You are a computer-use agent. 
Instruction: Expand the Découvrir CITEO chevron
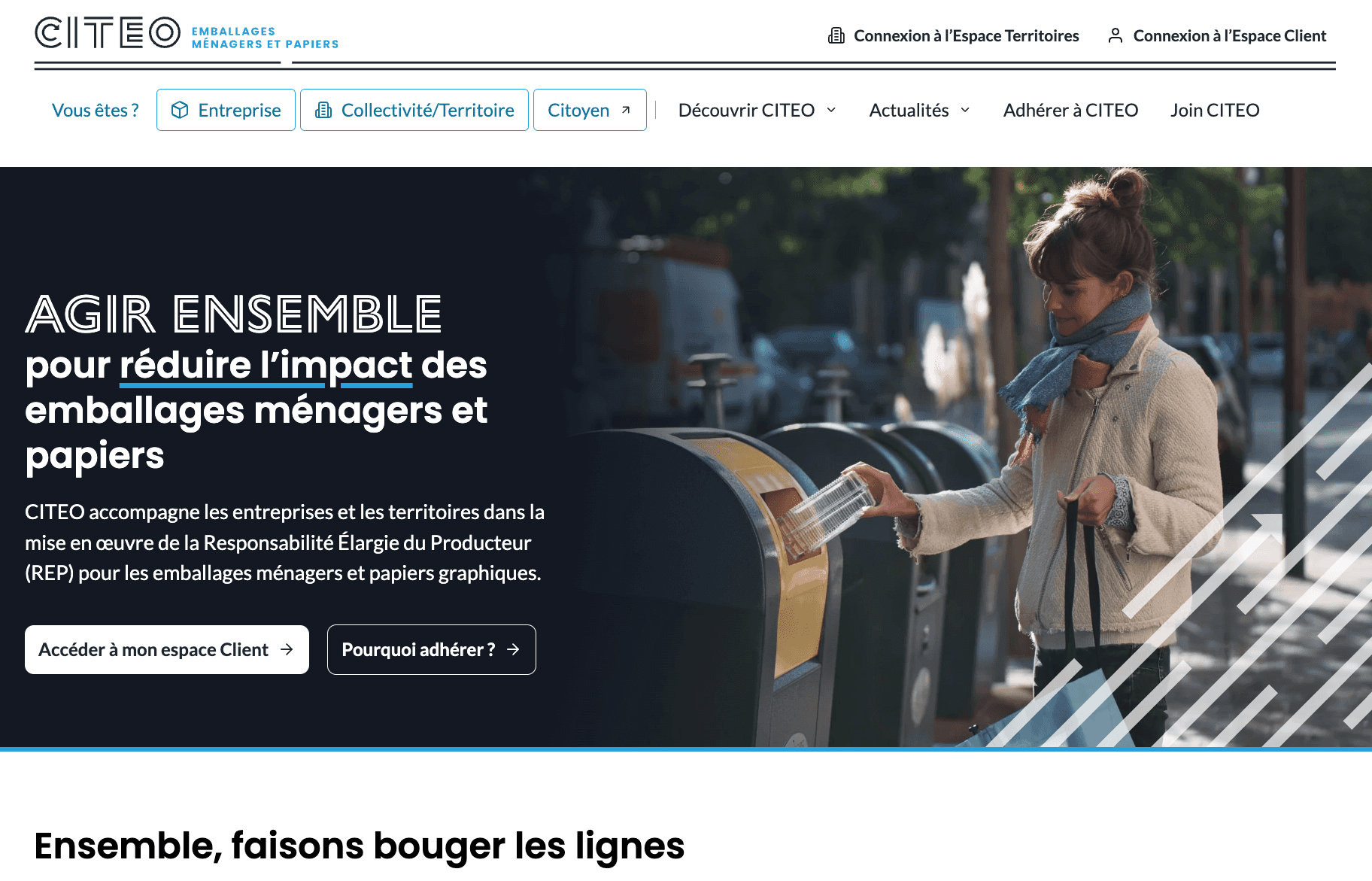coord(831,110)
